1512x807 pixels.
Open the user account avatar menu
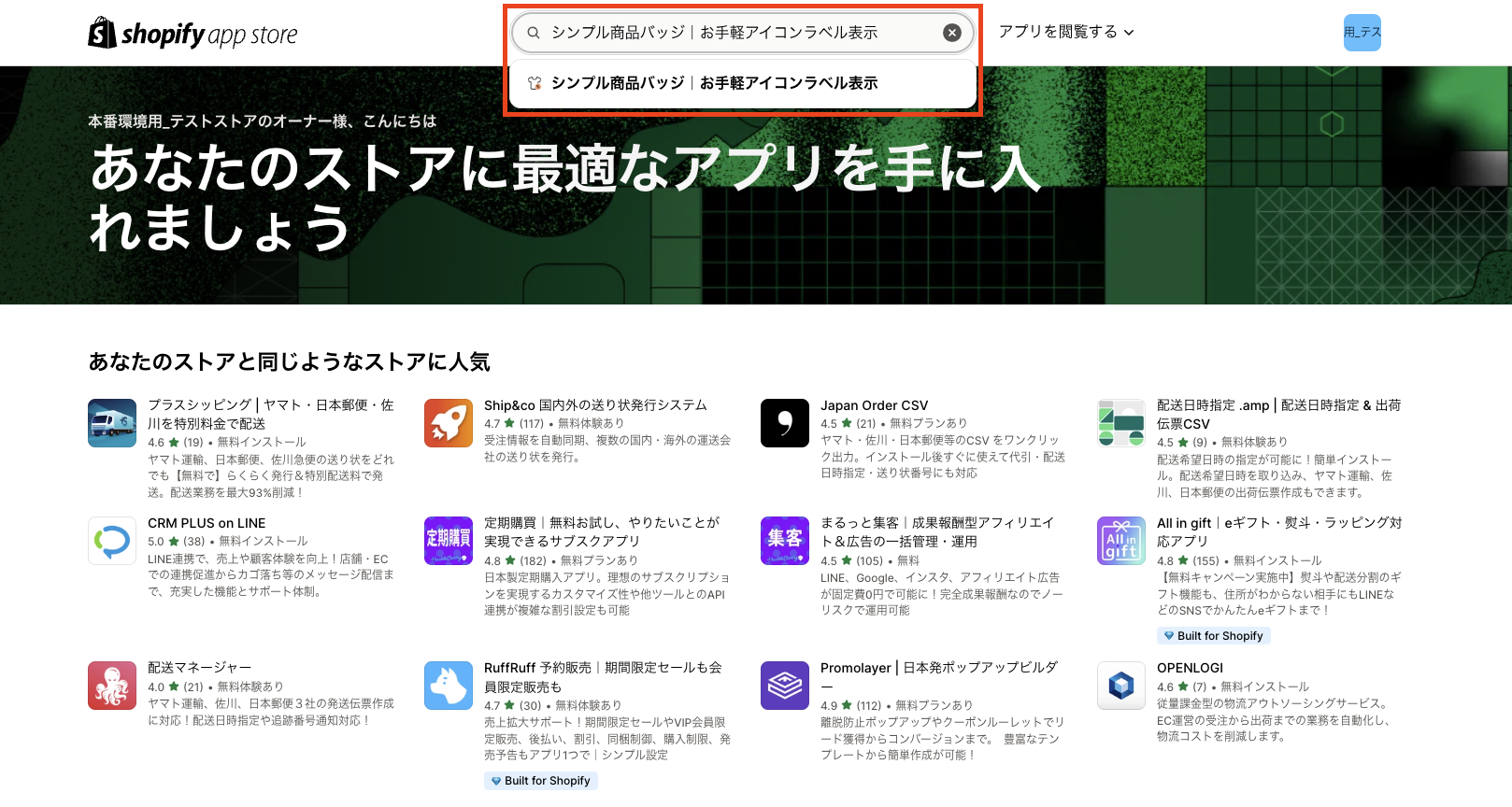tap(1362, 33)
